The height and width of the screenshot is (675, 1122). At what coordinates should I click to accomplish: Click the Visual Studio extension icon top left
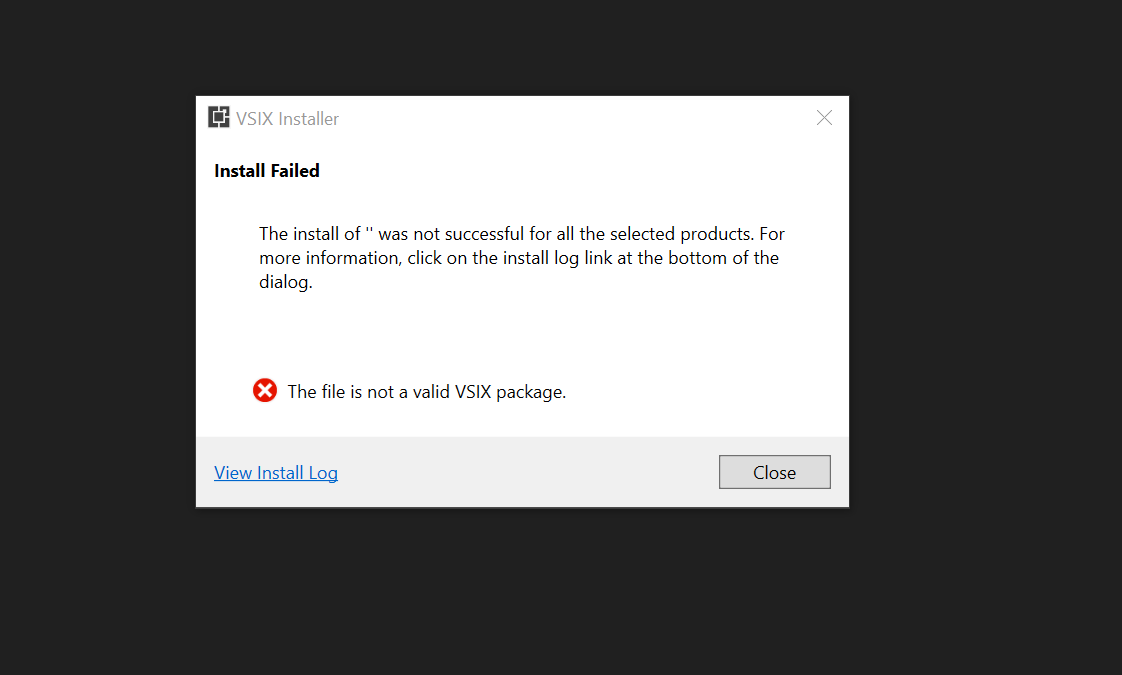pyautogui.click(x=217, y=117)
